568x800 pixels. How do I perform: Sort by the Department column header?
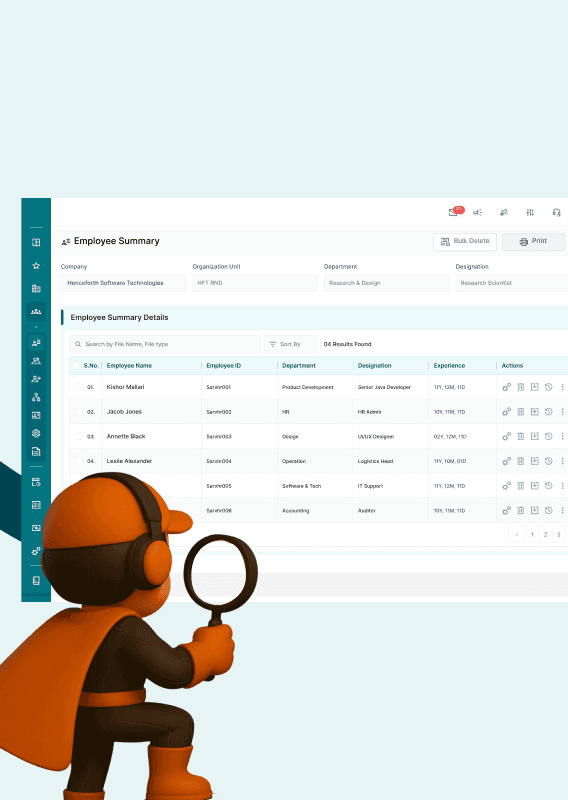299,365
